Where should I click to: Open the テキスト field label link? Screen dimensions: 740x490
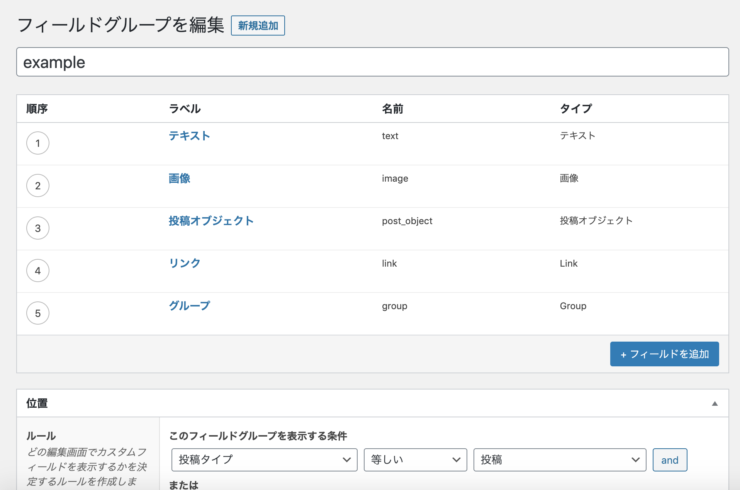click(x=189, y=136)
